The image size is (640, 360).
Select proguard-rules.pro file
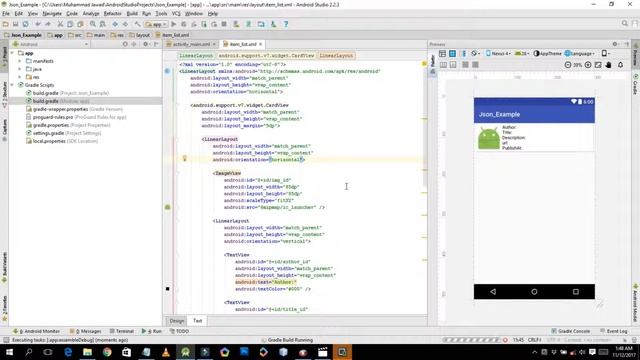(x=76, y=117)
